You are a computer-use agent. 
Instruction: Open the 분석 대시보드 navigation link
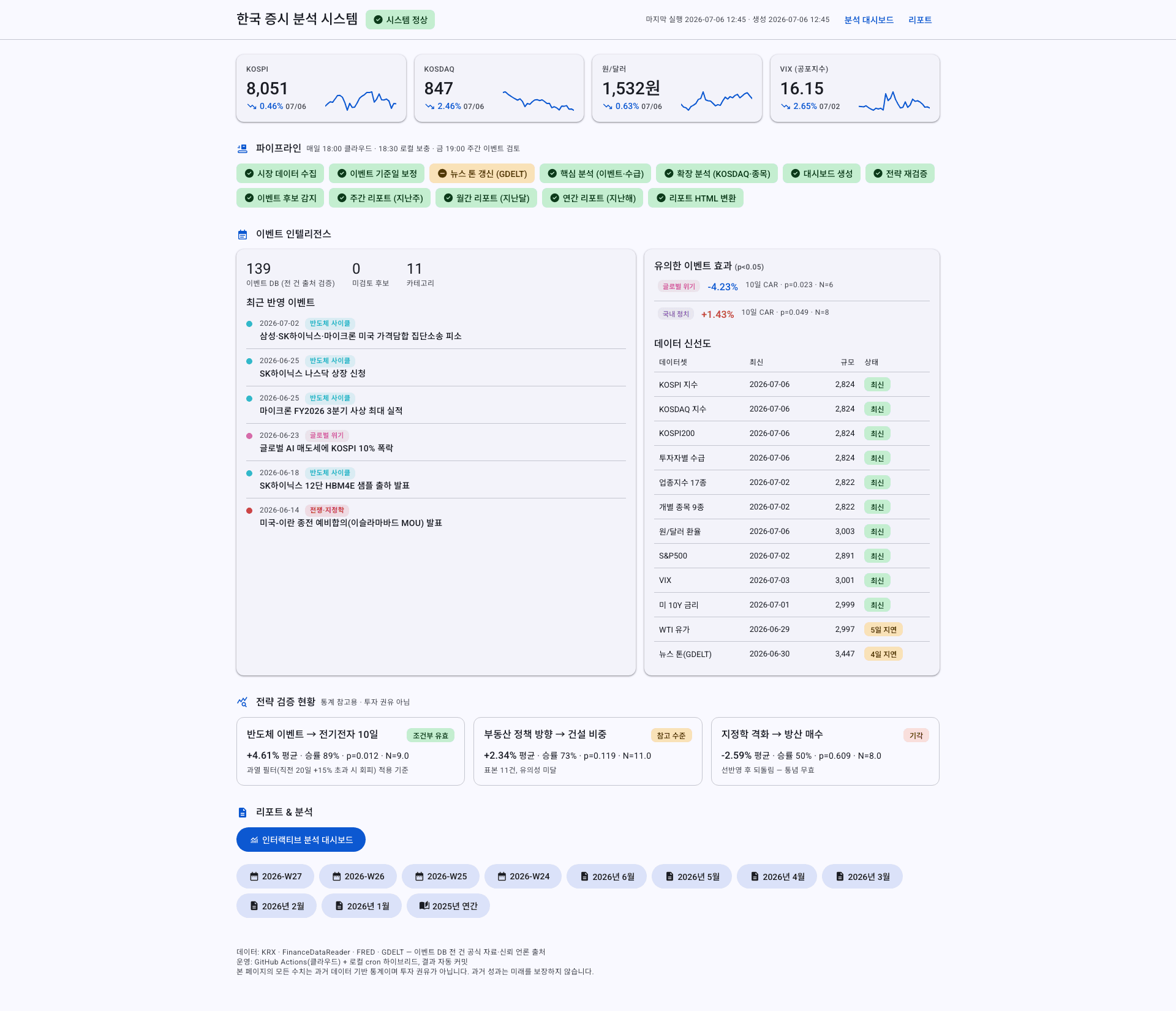[x=869, y=20]
